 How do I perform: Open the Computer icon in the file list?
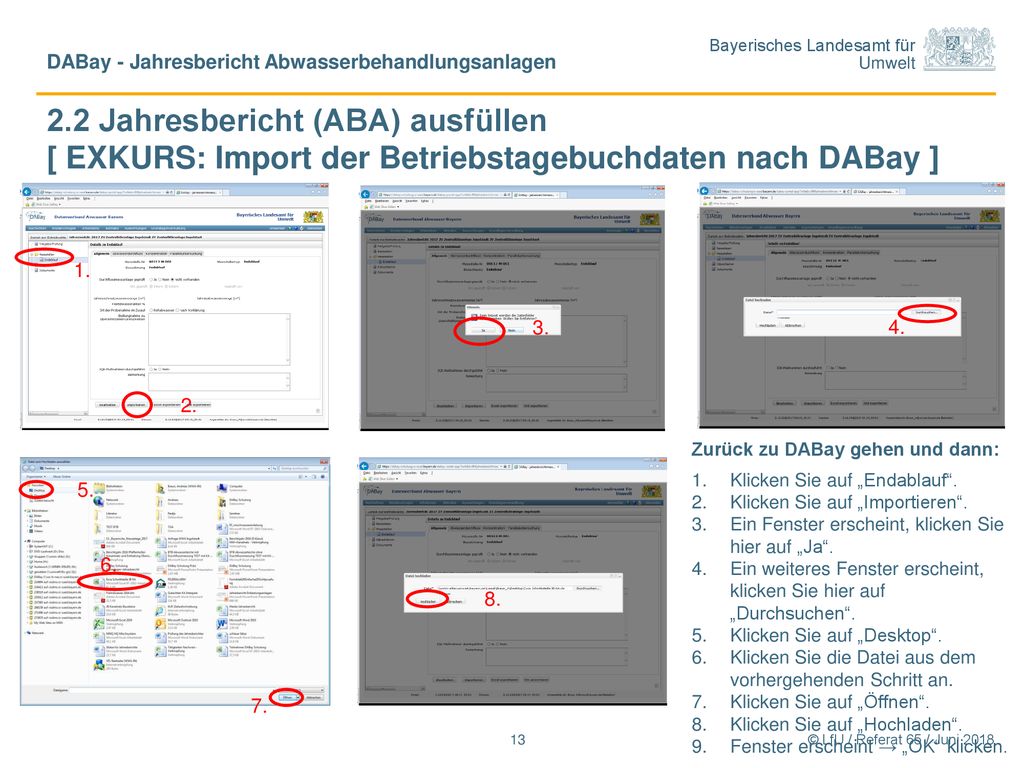click(x=222, y=488)
